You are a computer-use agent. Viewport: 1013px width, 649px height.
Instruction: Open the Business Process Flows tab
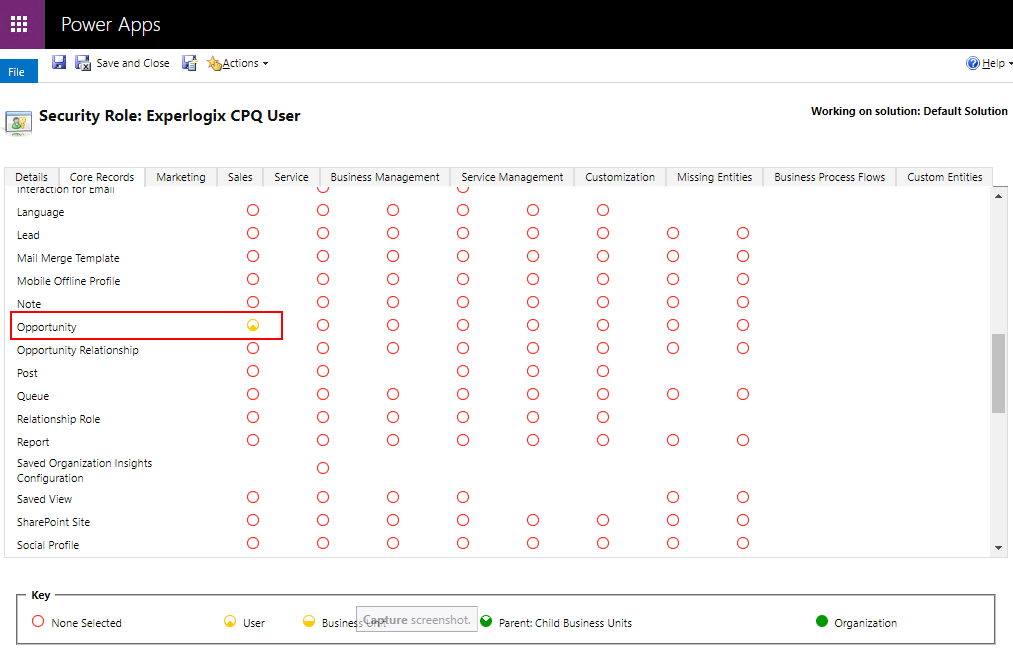[830, 177]
